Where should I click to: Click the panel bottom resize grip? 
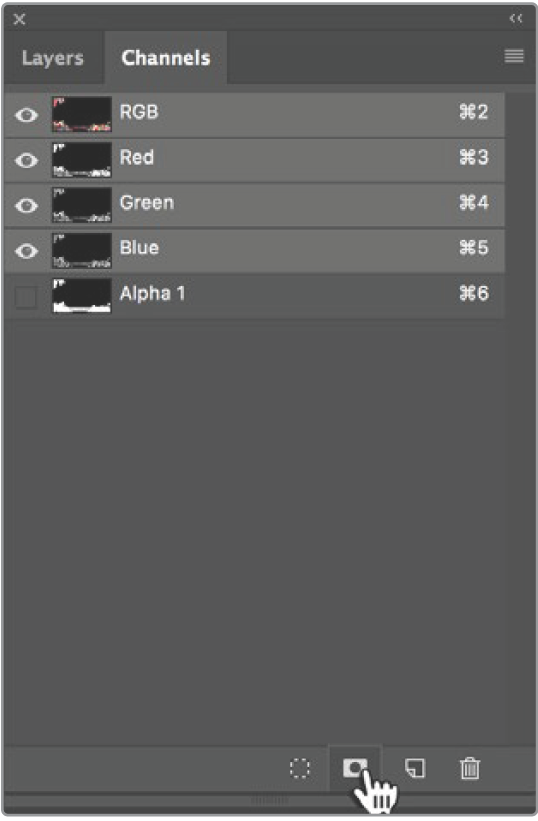point(269,800)
